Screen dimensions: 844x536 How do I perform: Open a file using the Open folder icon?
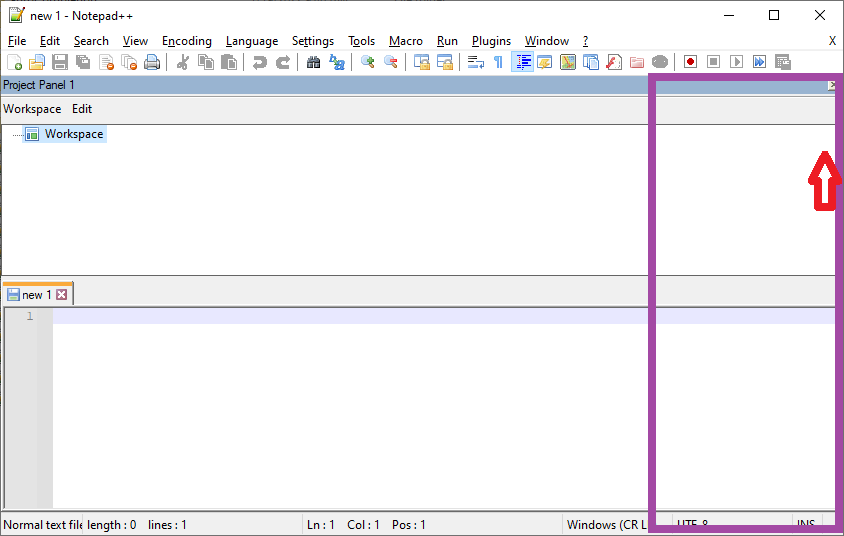coord(37,62)
